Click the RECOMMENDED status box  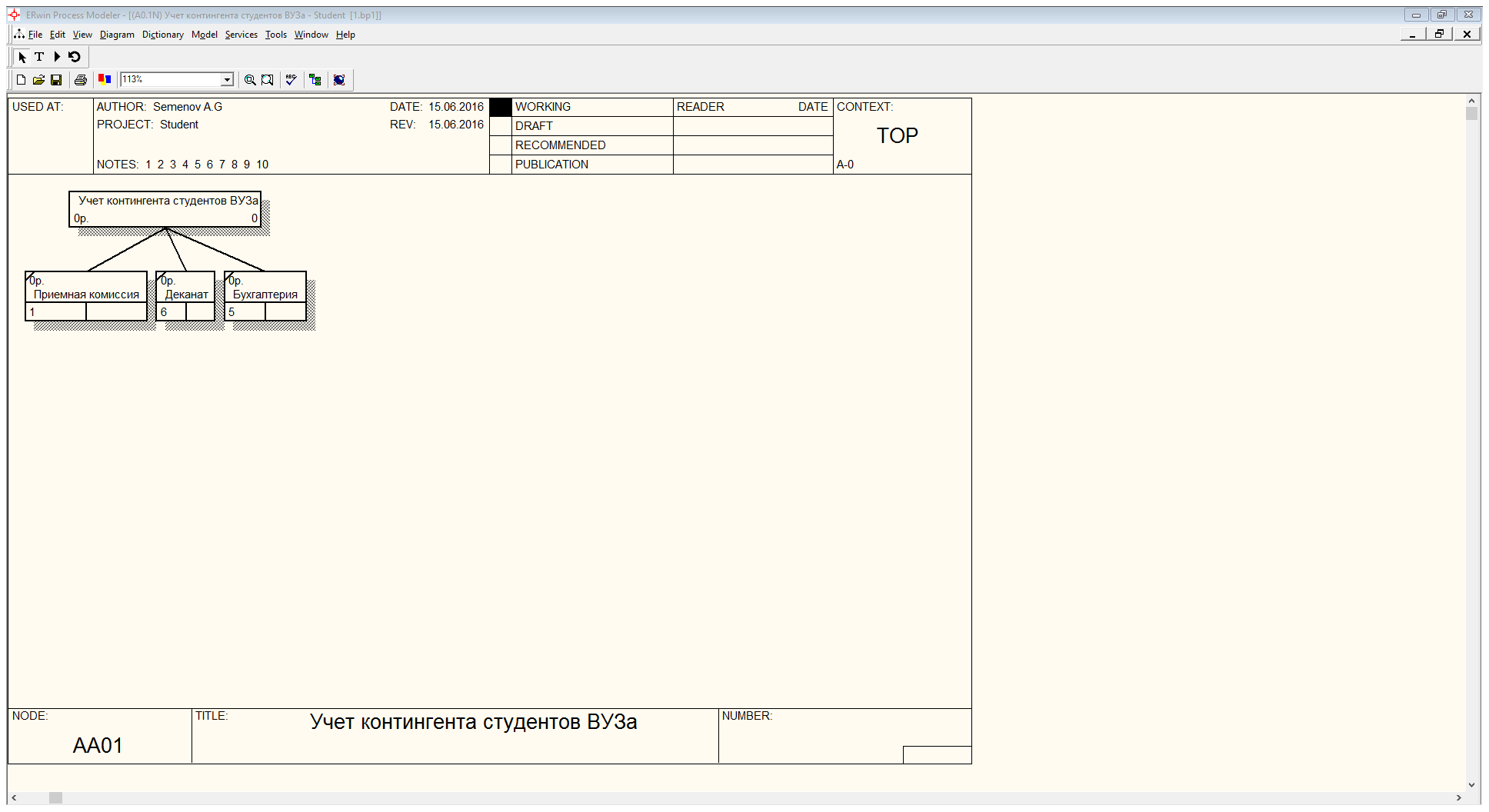(x=501, y=145)
